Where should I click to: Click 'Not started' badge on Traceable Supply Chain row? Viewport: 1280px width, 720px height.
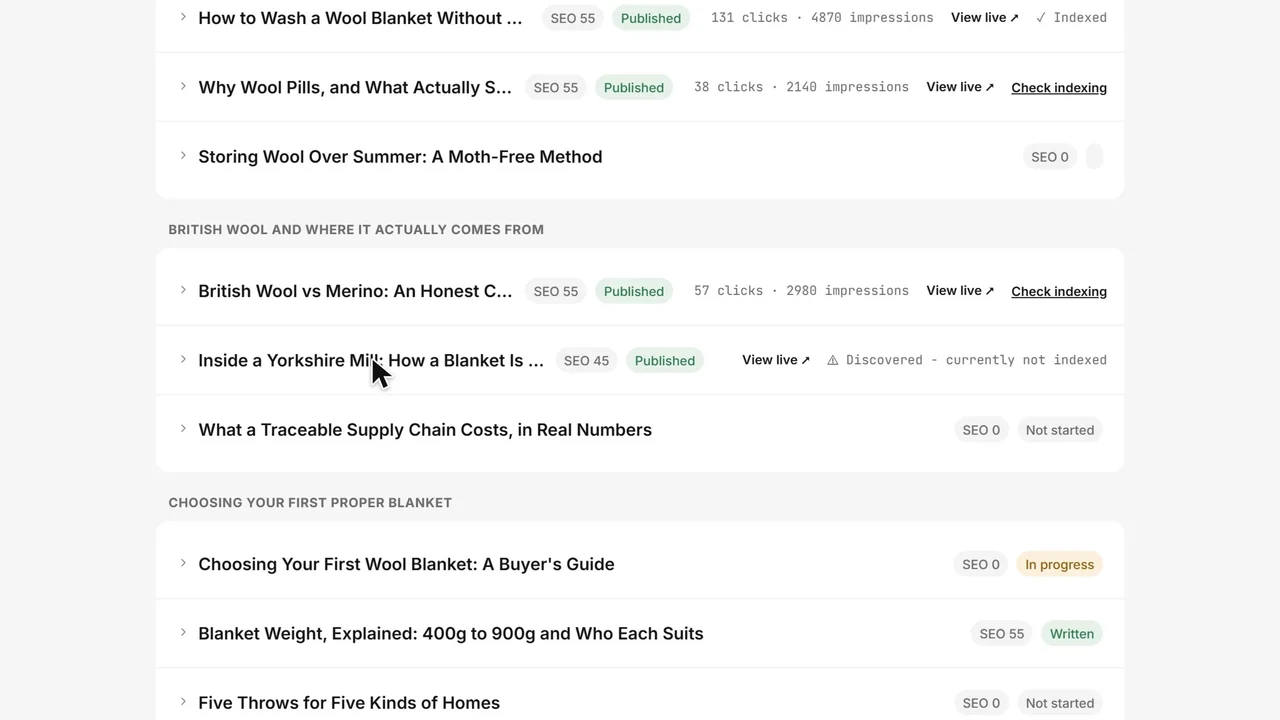pyautogui.click(x=1059, y=430)
